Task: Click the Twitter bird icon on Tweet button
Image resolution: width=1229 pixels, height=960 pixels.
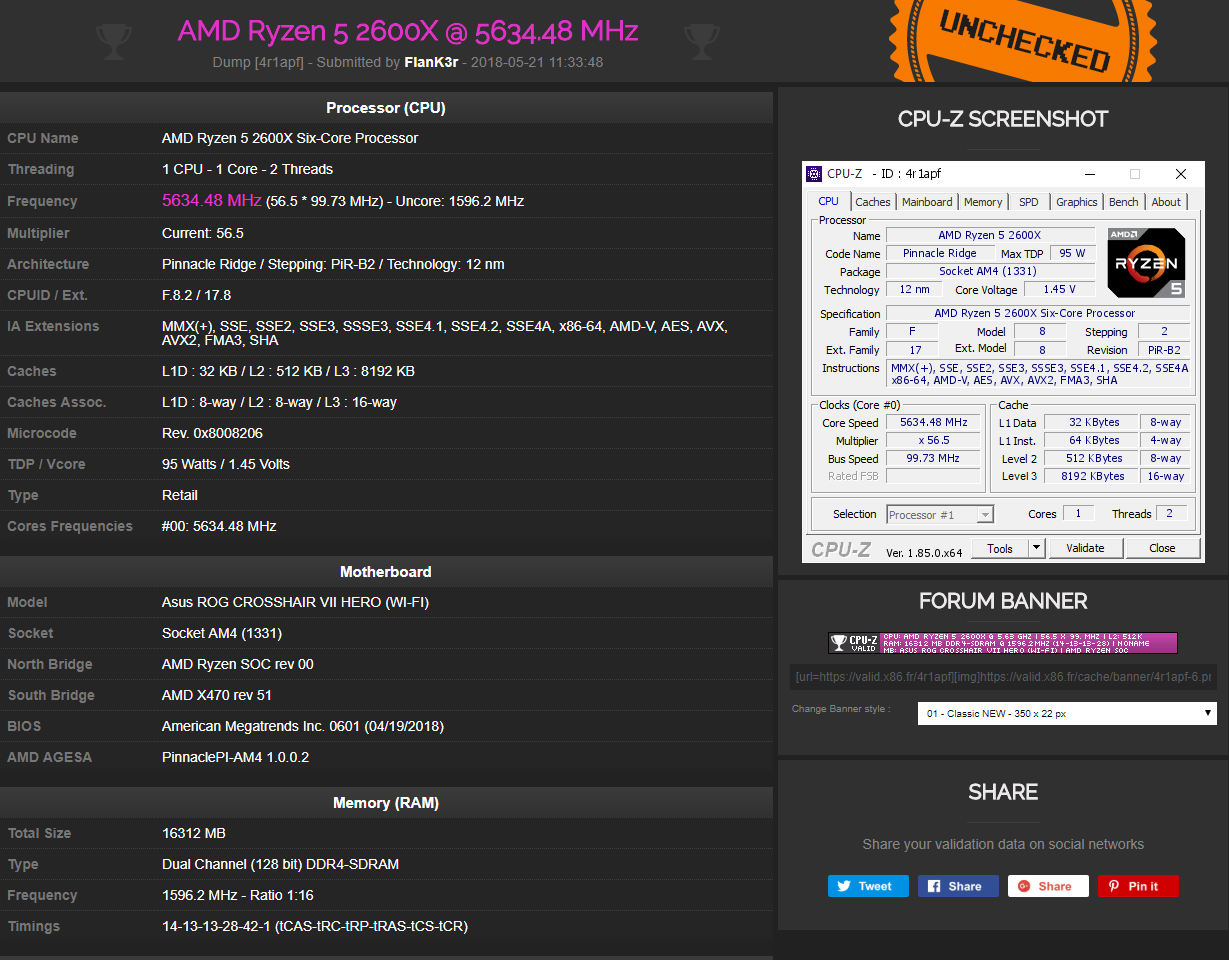Action: (844, 886)
